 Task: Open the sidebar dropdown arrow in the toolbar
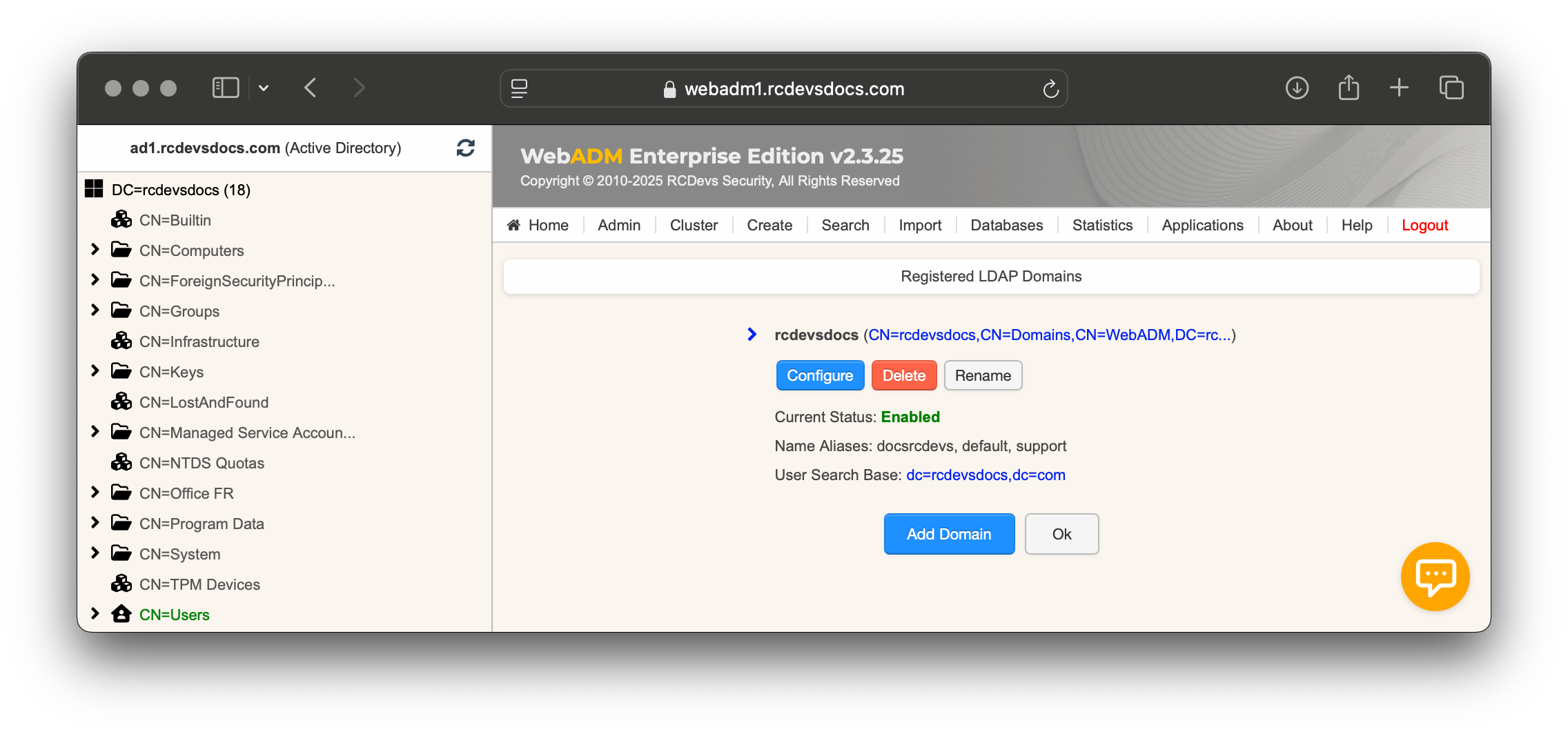tap(264, 88)
